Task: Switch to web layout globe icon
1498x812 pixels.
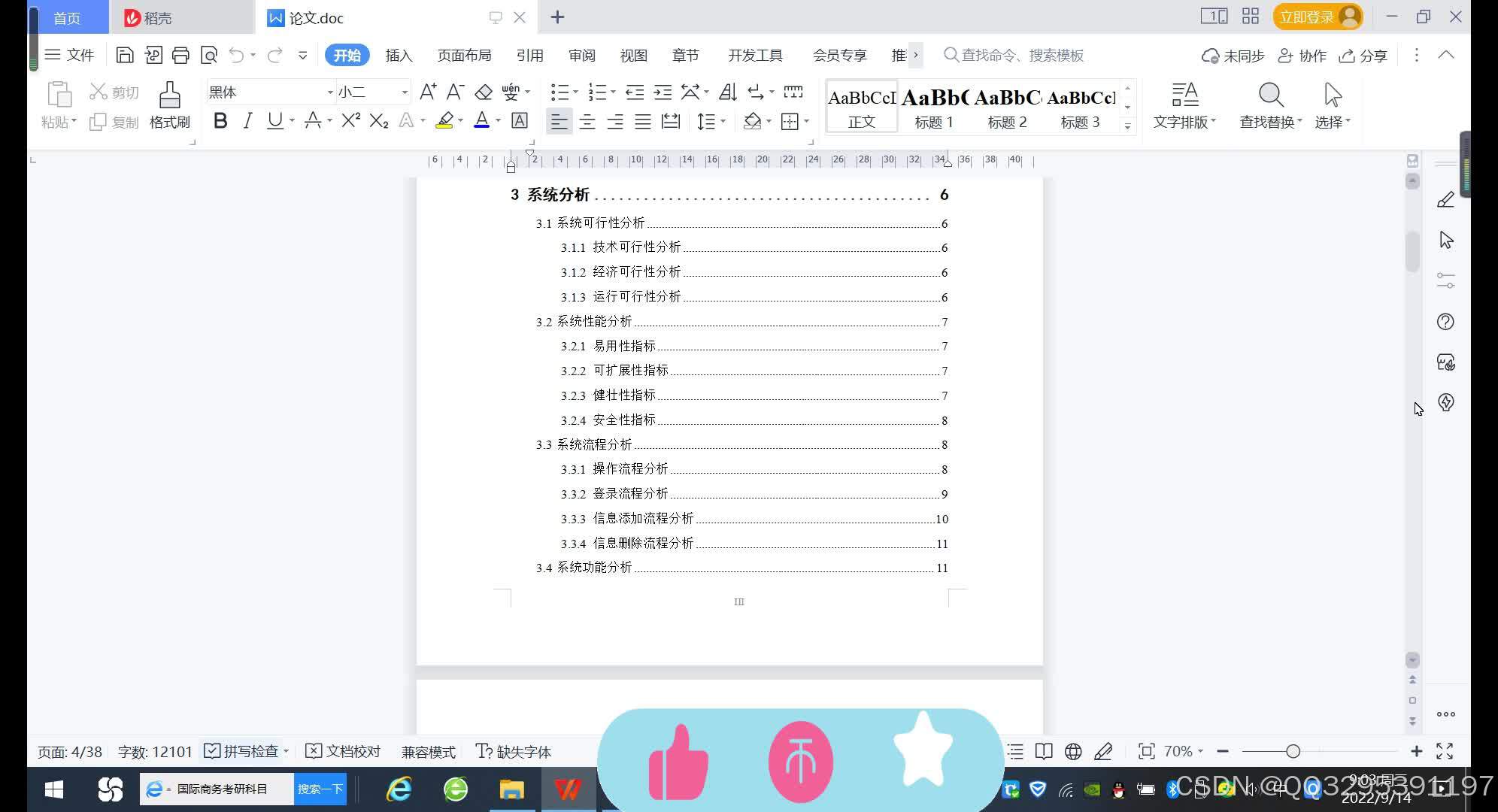Action: click(1073, 751)
